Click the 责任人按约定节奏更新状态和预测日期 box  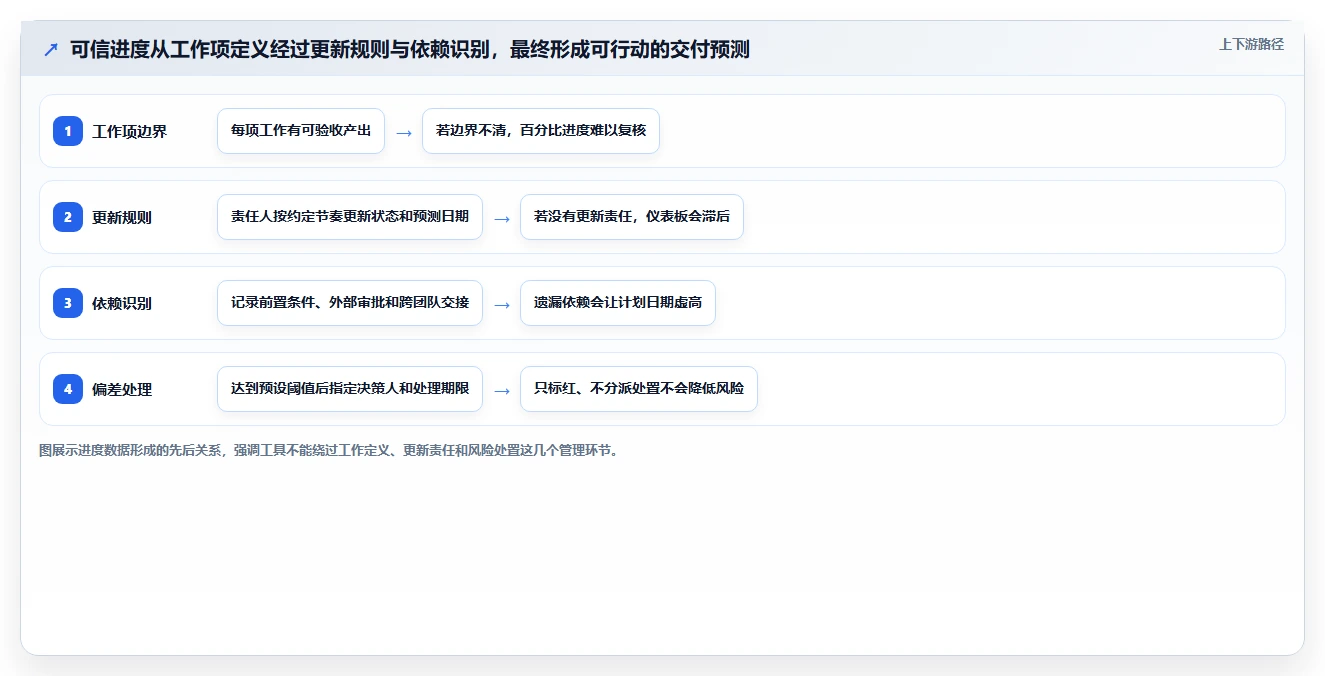[x=350, y=217]
